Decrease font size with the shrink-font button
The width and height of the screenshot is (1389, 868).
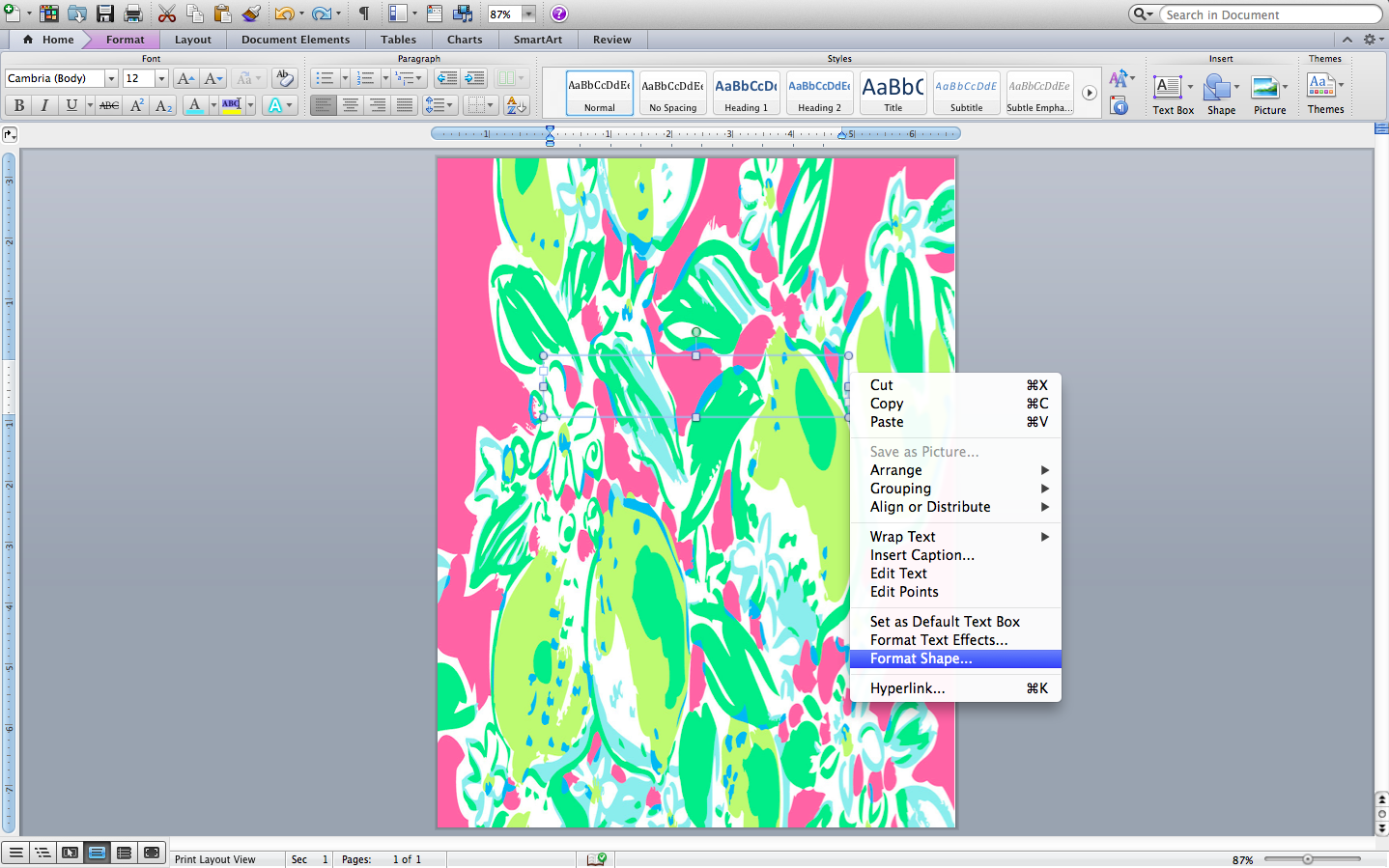pos(213,78)
